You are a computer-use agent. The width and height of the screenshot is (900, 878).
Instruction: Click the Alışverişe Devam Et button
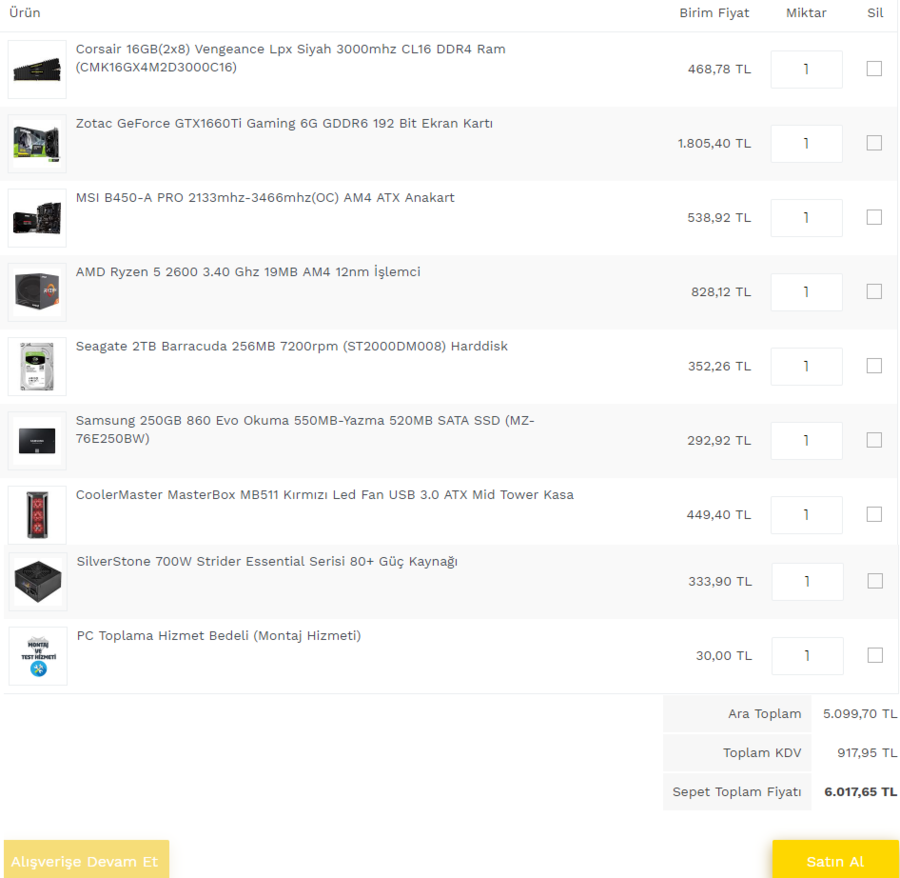pos(87,860)
